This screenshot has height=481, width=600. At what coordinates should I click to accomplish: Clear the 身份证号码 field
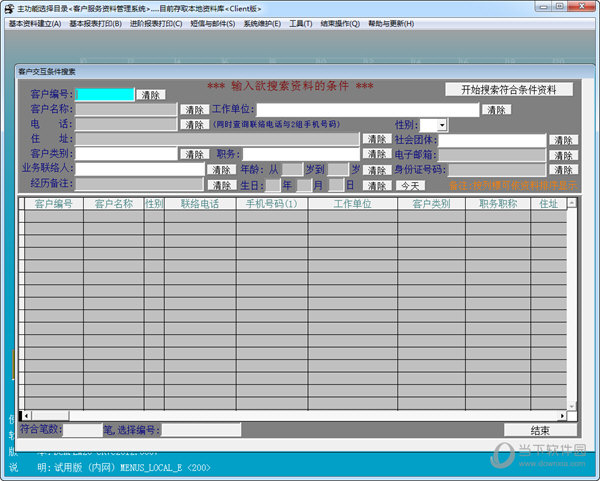coord(563,170)
